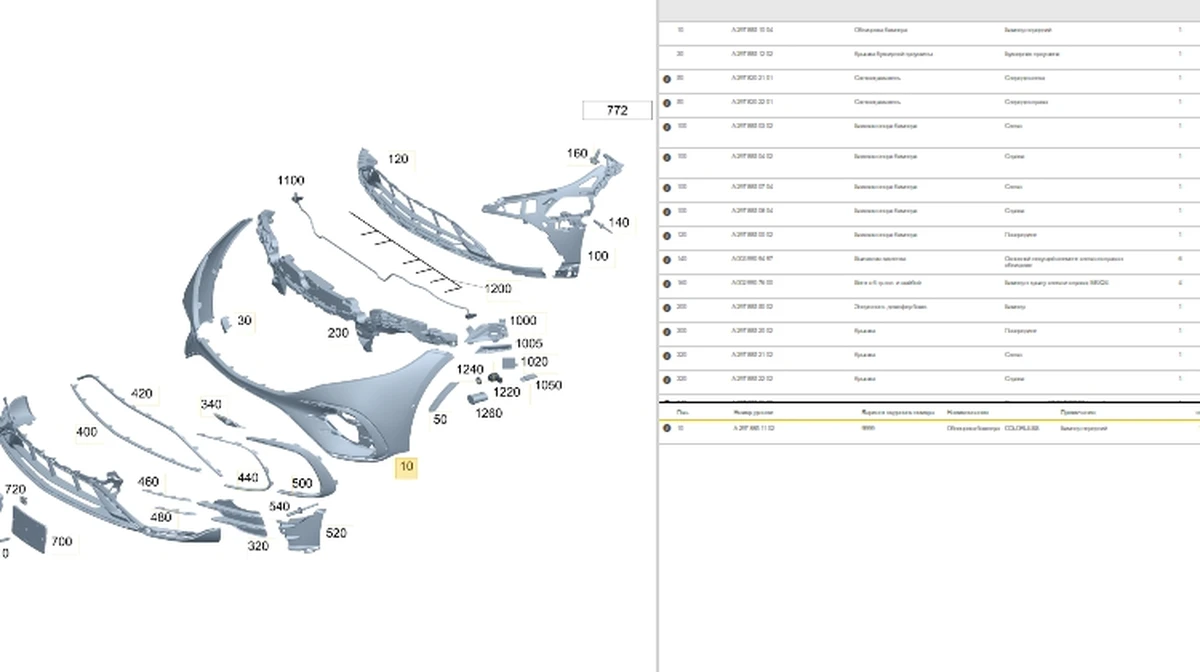Select callout 1100 on the diagram
Image resolution: width=1200 pixels, height=672 pixels.
pos(291,181)
